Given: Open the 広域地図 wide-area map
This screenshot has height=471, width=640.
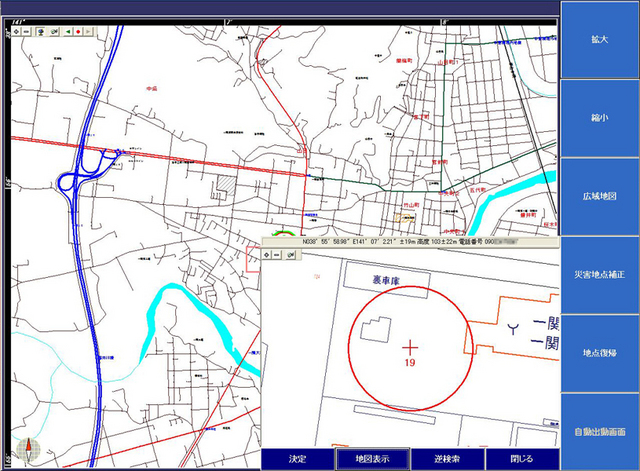Looking at the screenshot, I should pos(600,196).
